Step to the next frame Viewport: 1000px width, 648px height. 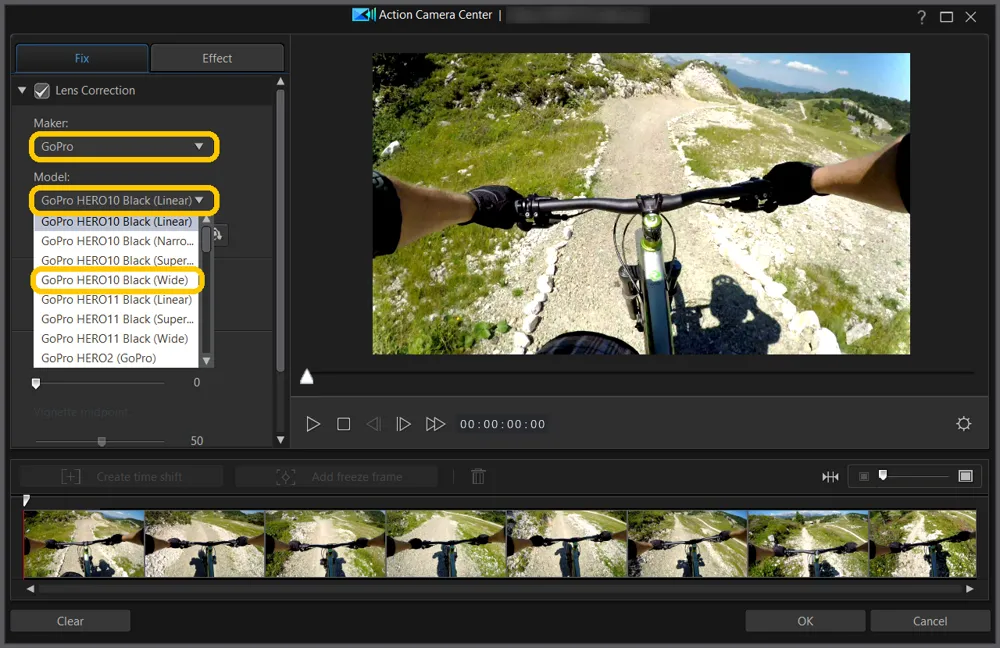click(403, 424)
